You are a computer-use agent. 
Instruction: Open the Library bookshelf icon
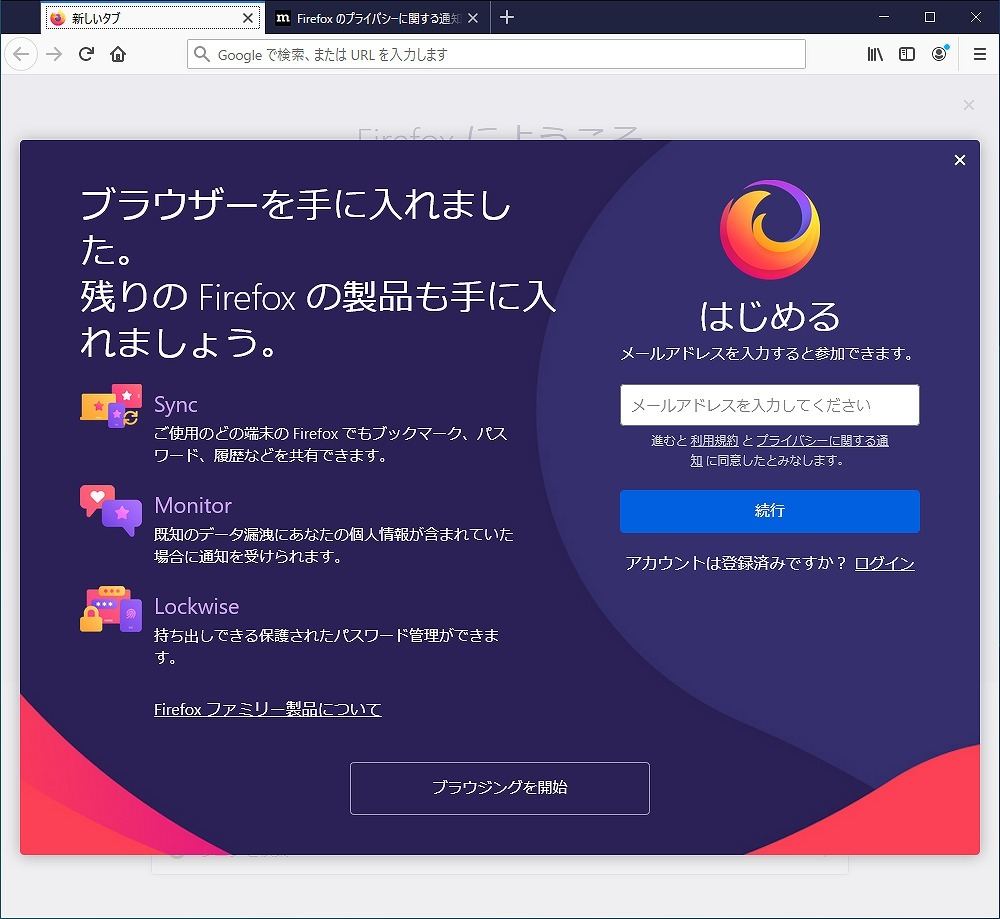coord(875,54)
